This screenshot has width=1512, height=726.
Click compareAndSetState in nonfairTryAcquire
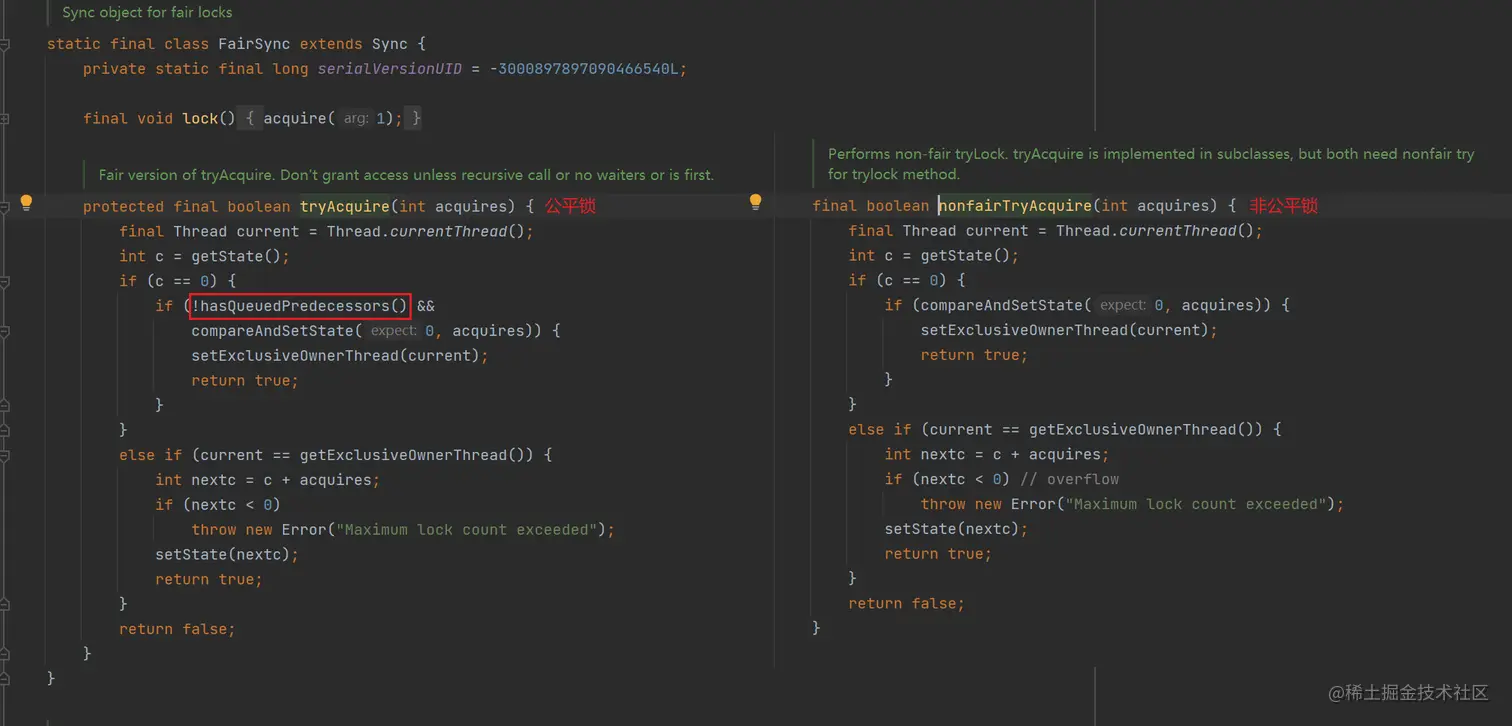[x=1002, y=305]
